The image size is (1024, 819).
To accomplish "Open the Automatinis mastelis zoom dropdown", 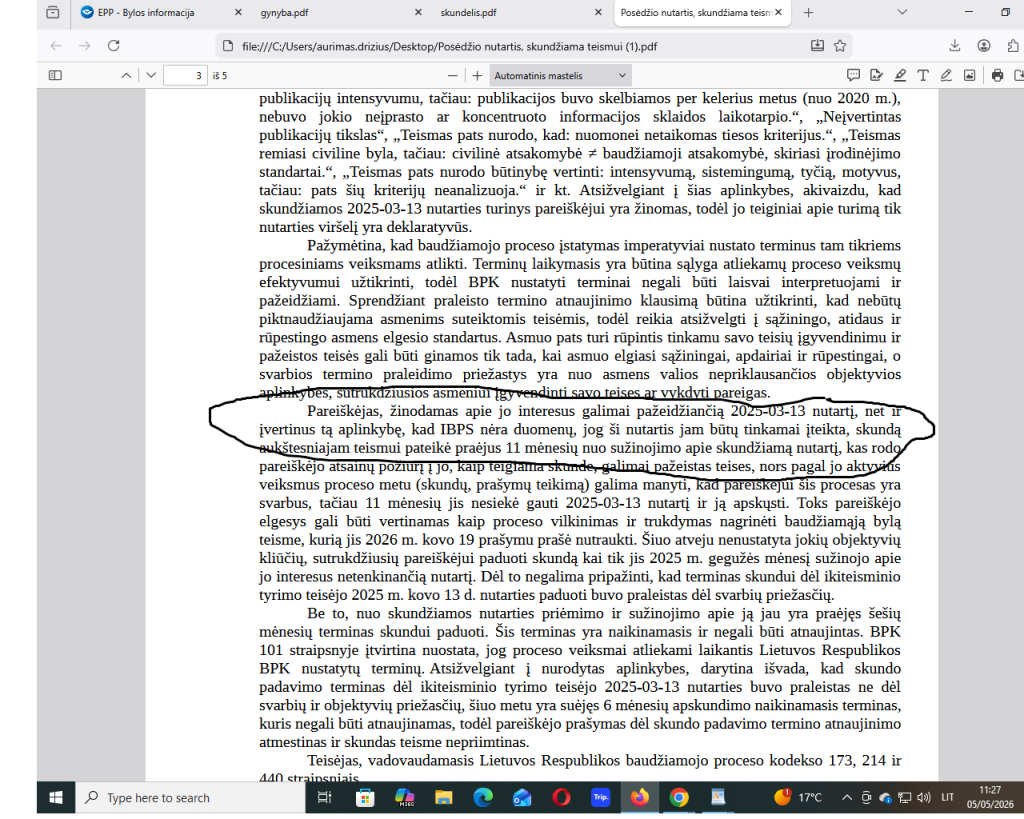I will [560, 76].
